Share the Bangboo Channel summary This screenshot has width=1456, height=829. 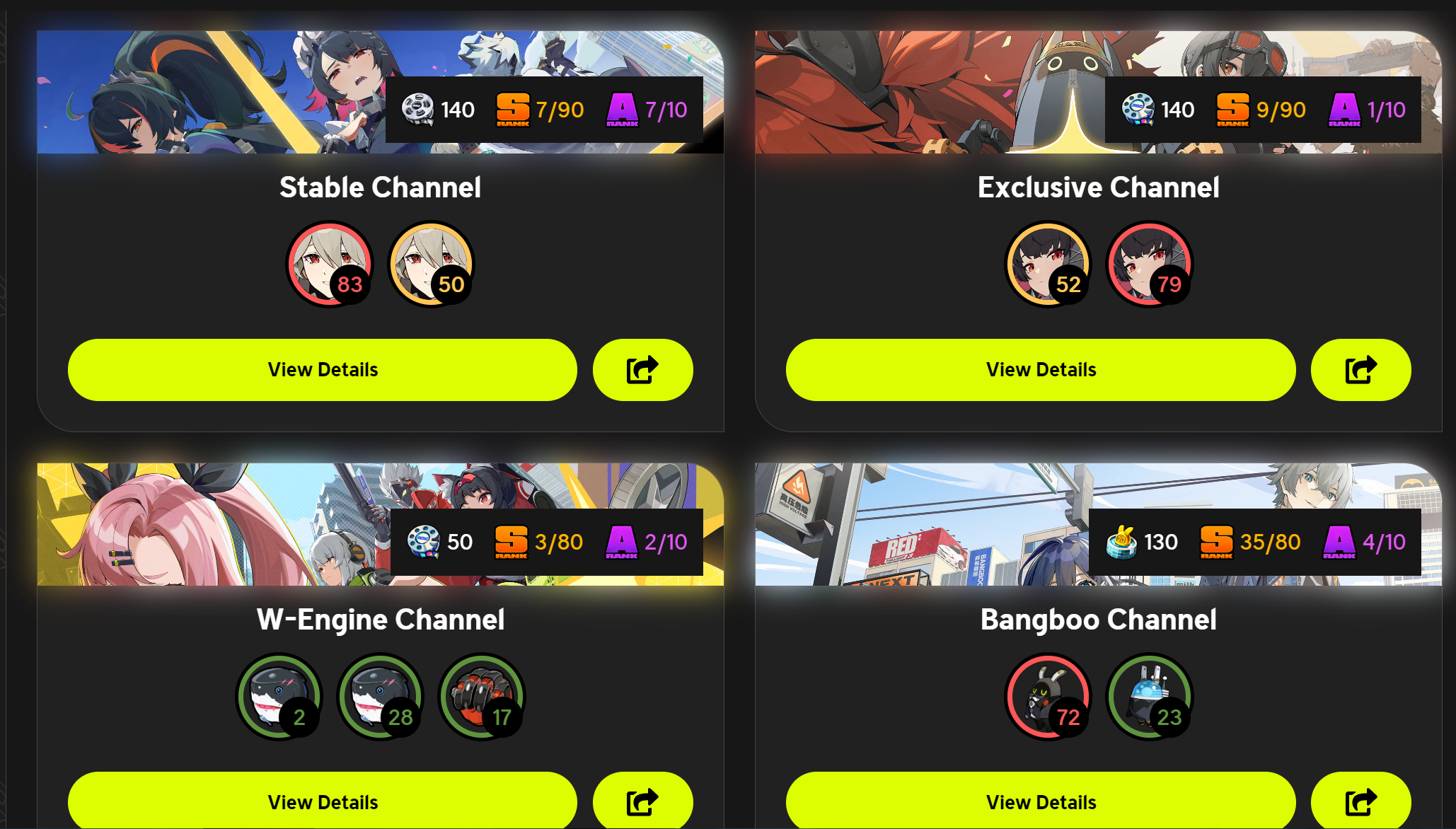click(x=1360, y=801)
